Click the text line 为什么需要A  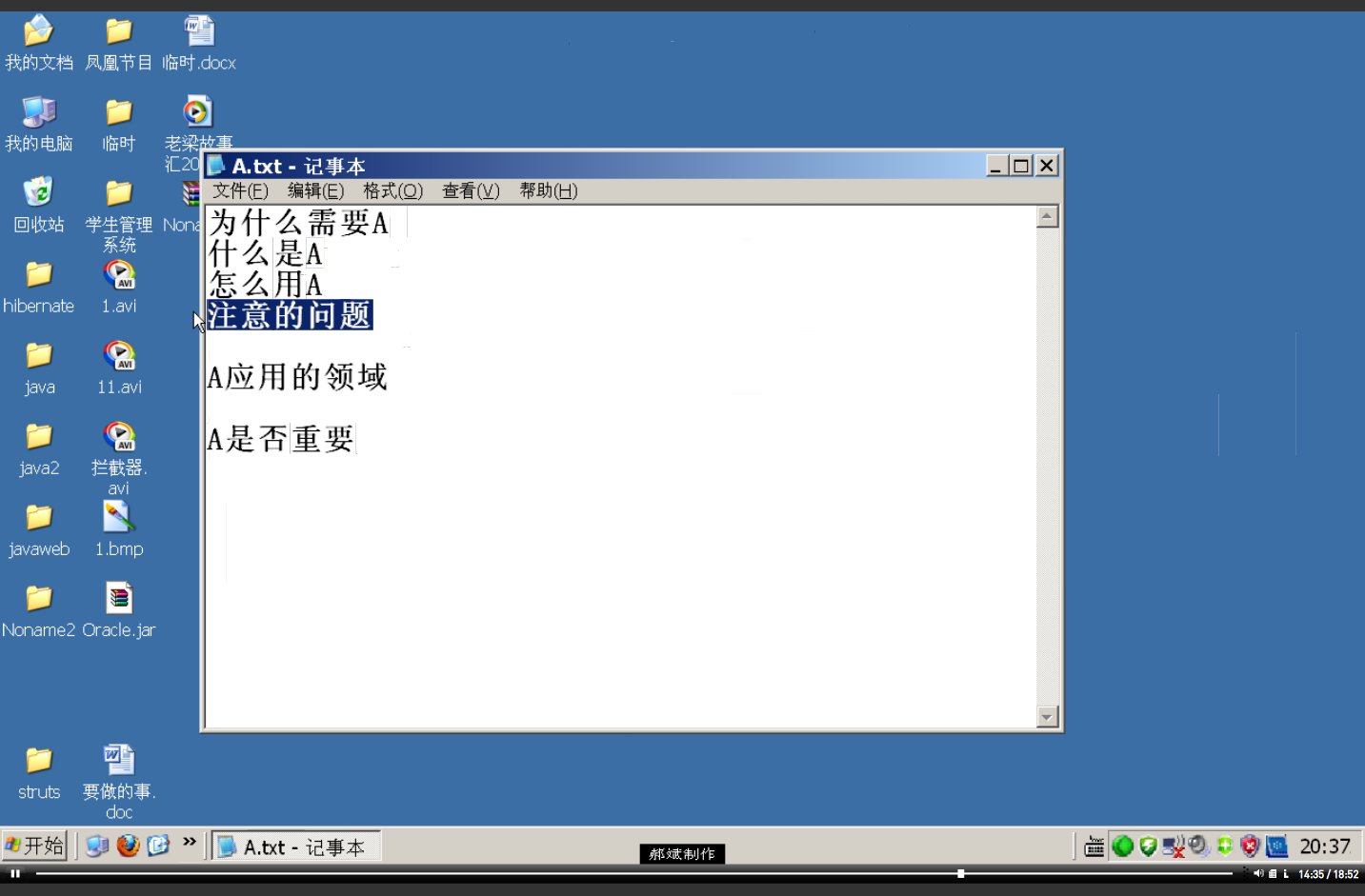[x=299, y=223]
